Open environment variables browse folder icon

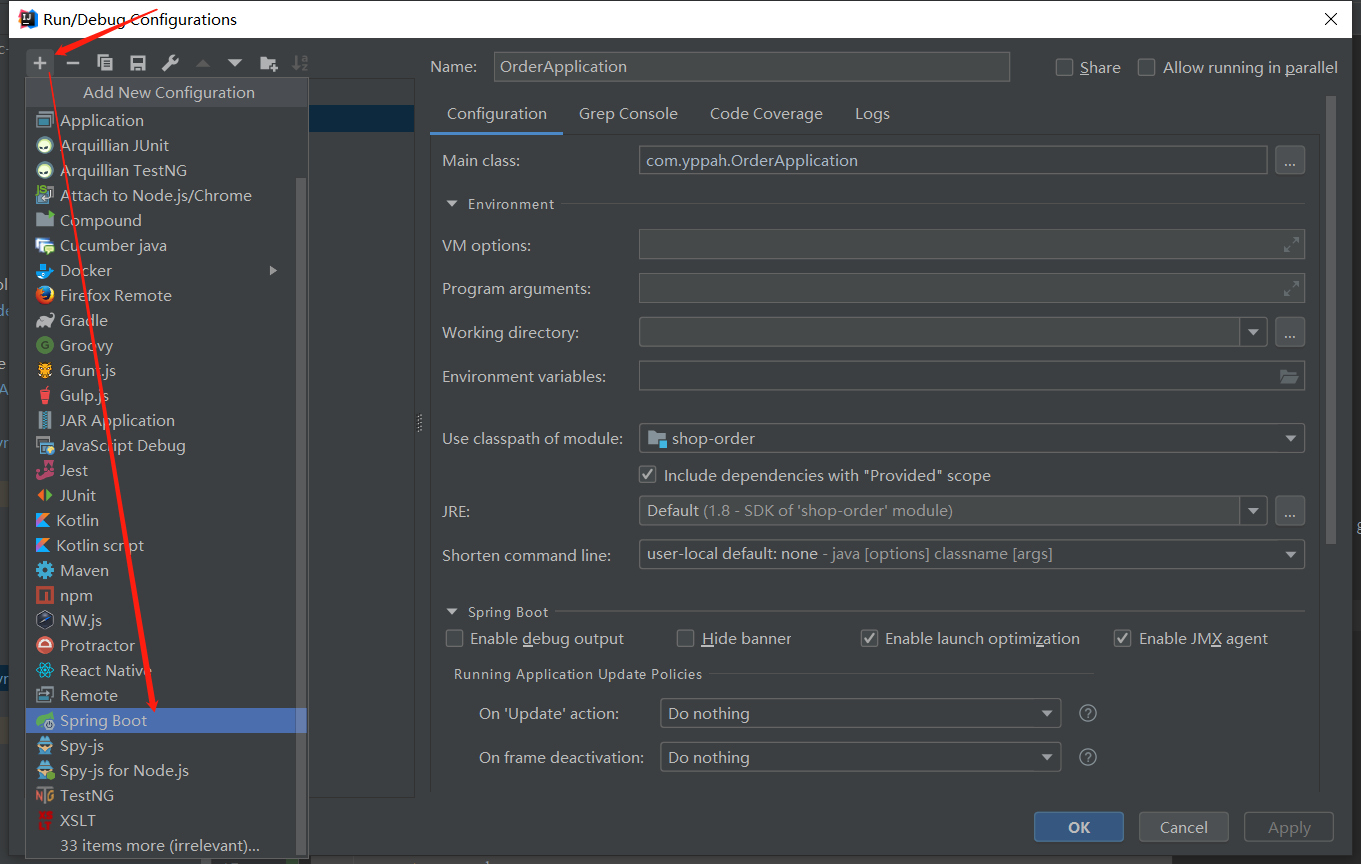(x=1289, y=377)
